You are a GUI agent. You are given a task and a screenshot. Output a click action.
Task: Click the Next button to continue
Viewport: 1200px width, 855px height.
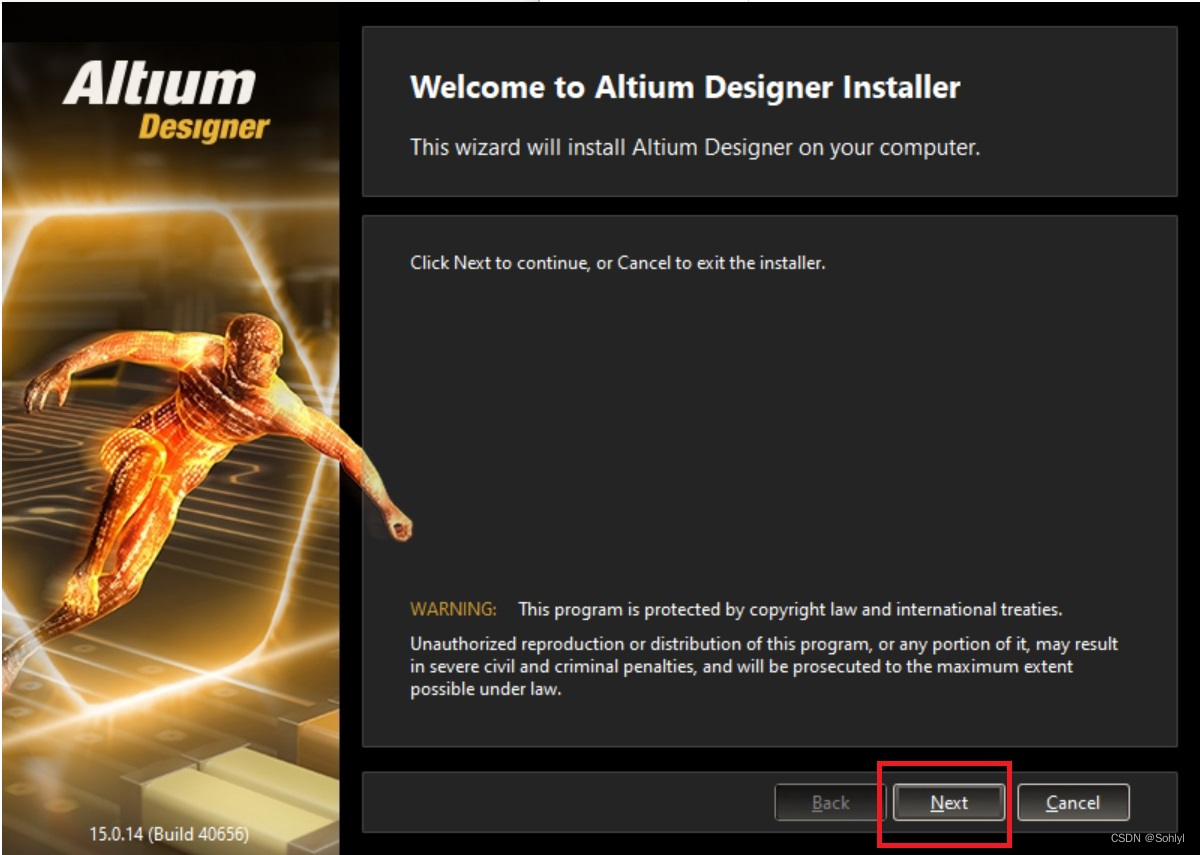pos(948,802)
